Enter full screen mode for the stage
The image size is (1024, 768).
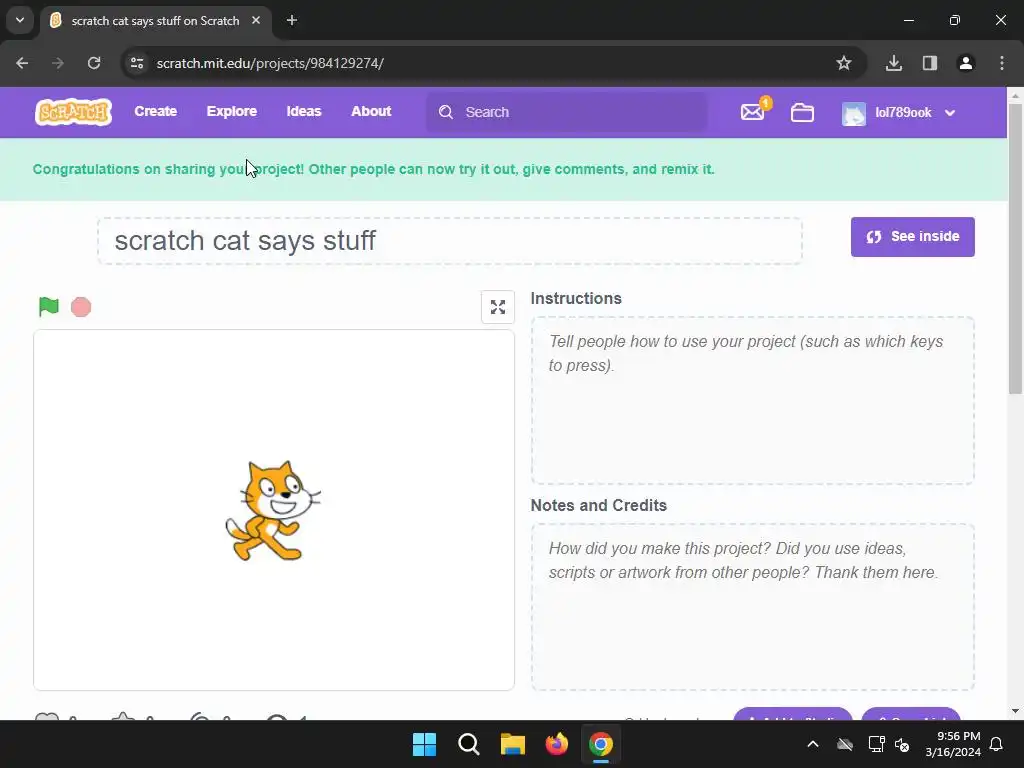pyautogui.click(x=498, y=307)
